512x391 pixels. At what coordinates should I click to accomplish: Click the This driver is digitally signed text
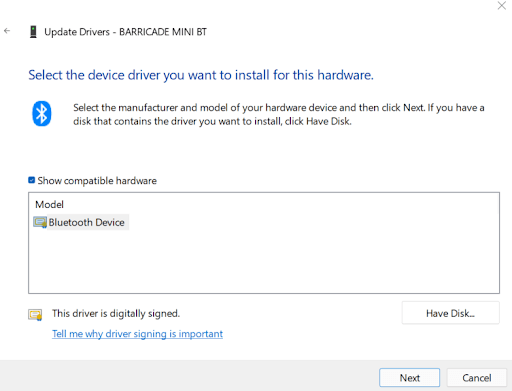116,313
